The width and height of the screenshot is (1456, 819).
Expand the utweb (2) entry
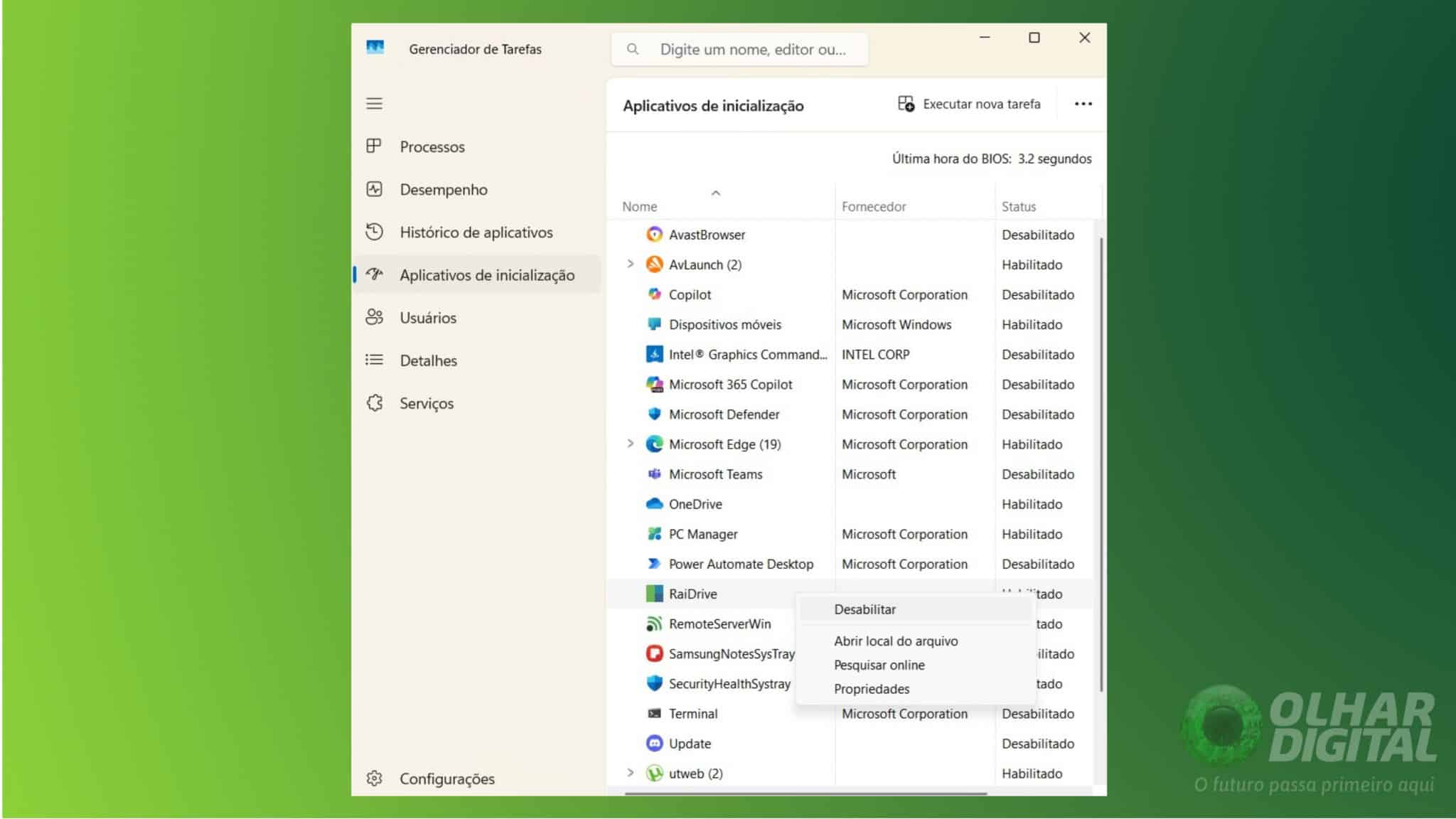pyautogui.click(x=630, y=773)
